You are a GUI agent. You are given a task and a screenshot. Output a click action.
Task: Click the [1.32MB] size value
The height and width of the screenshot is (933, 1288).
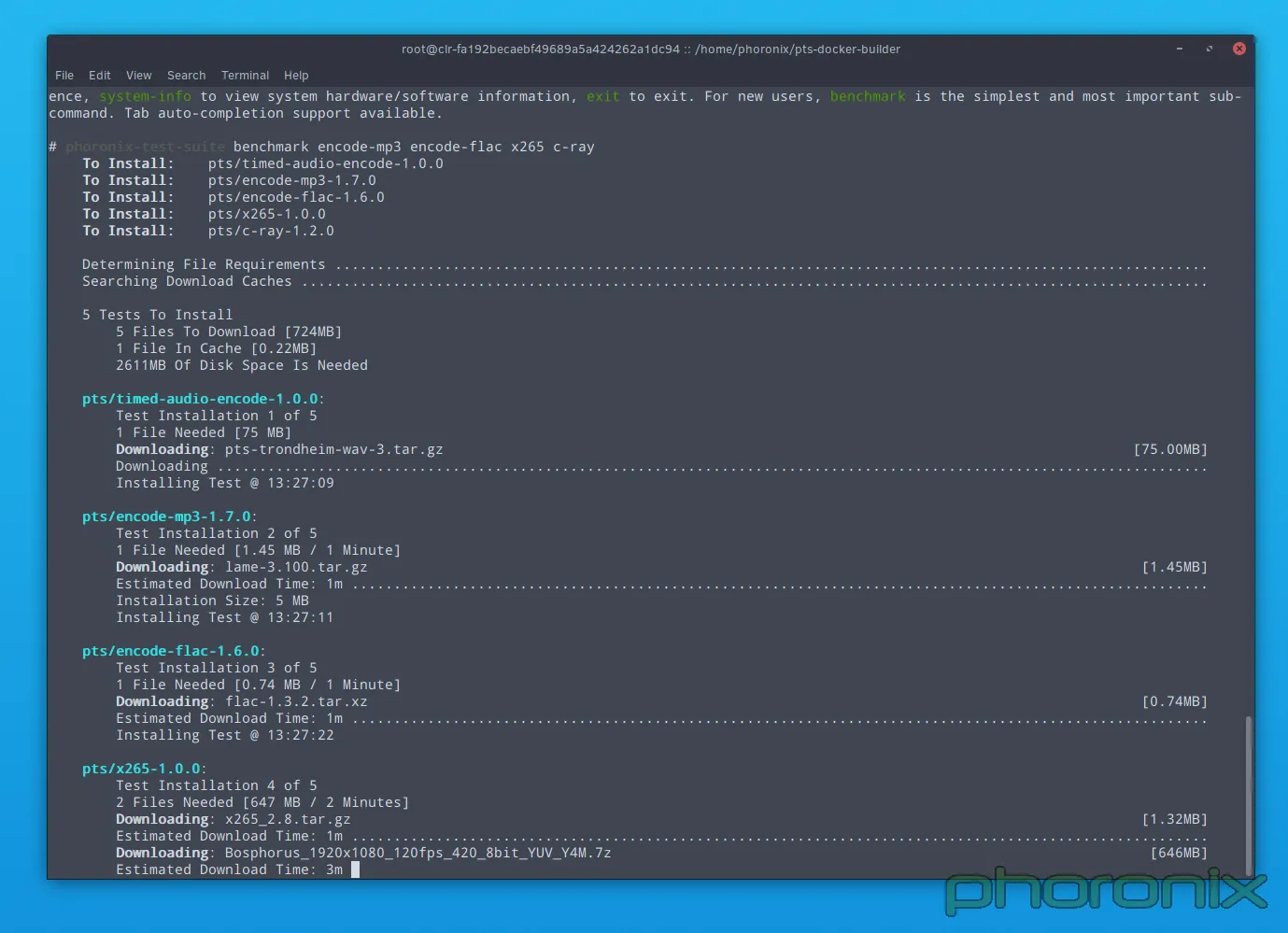click(1175, 819)
